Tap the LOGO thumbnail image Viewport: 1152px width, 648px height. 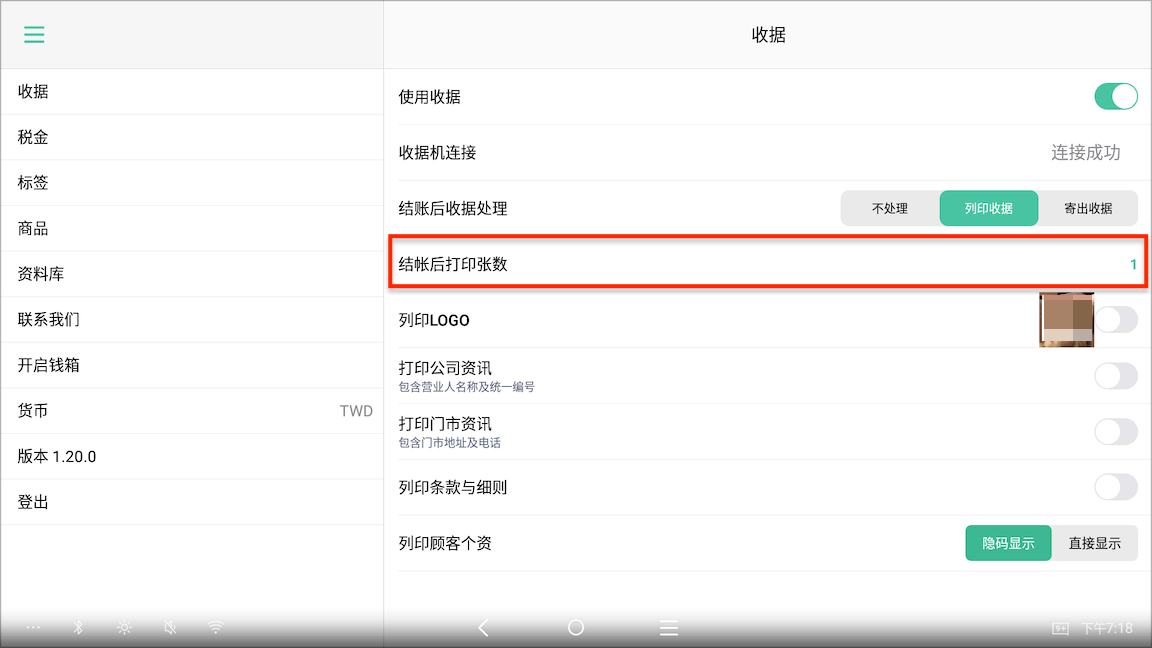tap(1066, 320)
